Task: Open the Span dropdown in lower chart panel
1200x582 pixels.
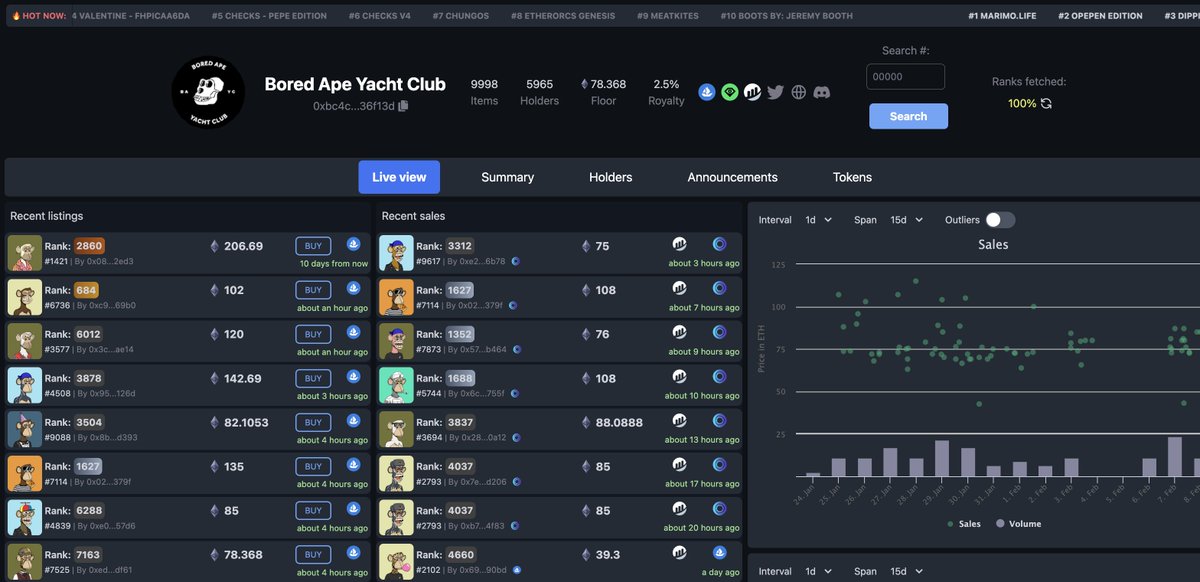Action: point(906,571)
